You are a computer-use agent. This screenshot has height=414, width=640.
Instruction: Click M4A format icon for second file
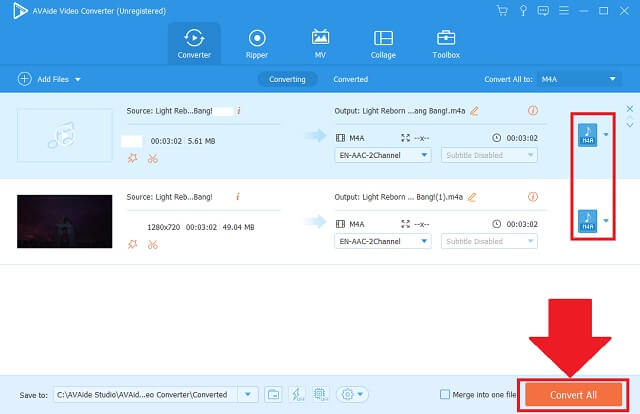(x=587, y=221)
